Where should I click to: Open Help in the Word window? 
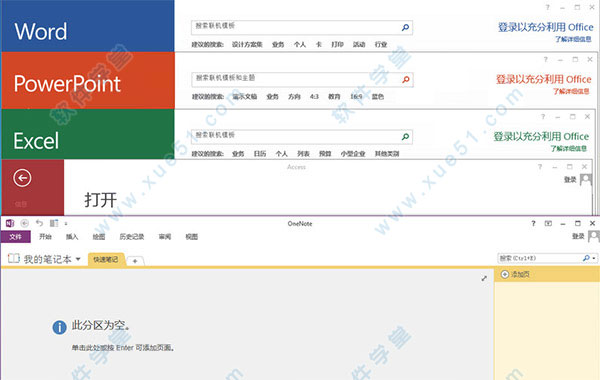click(548, 7)
